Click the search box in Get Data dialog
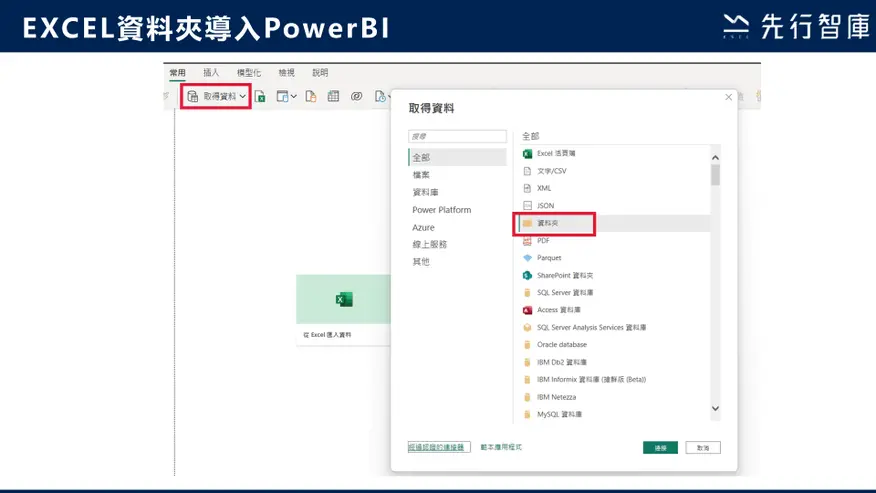Screen dimensions: 876x493 (458, 136)
